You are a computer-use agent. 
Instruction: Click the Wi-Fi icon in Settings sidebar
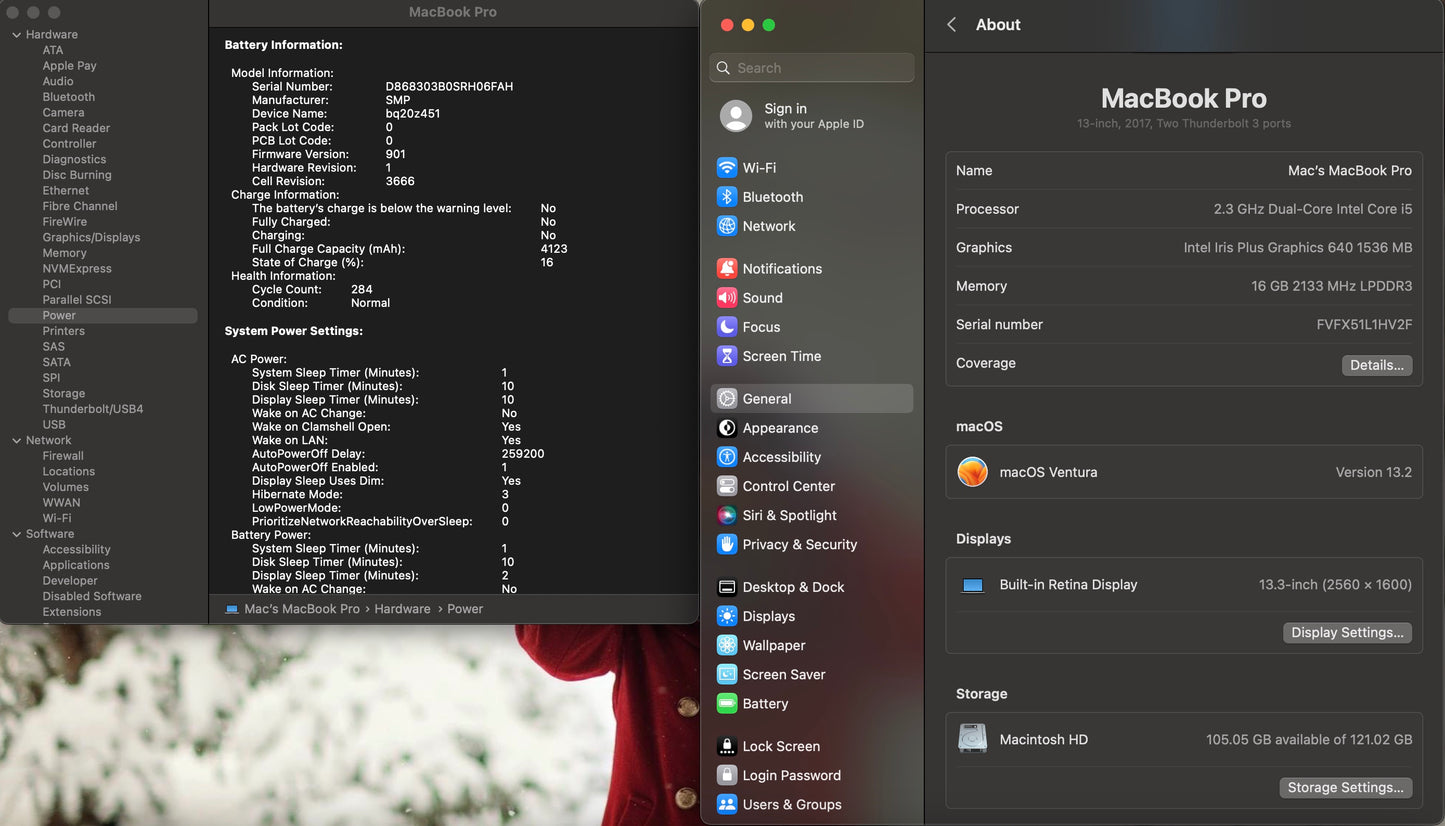click(x=727, y=168)
